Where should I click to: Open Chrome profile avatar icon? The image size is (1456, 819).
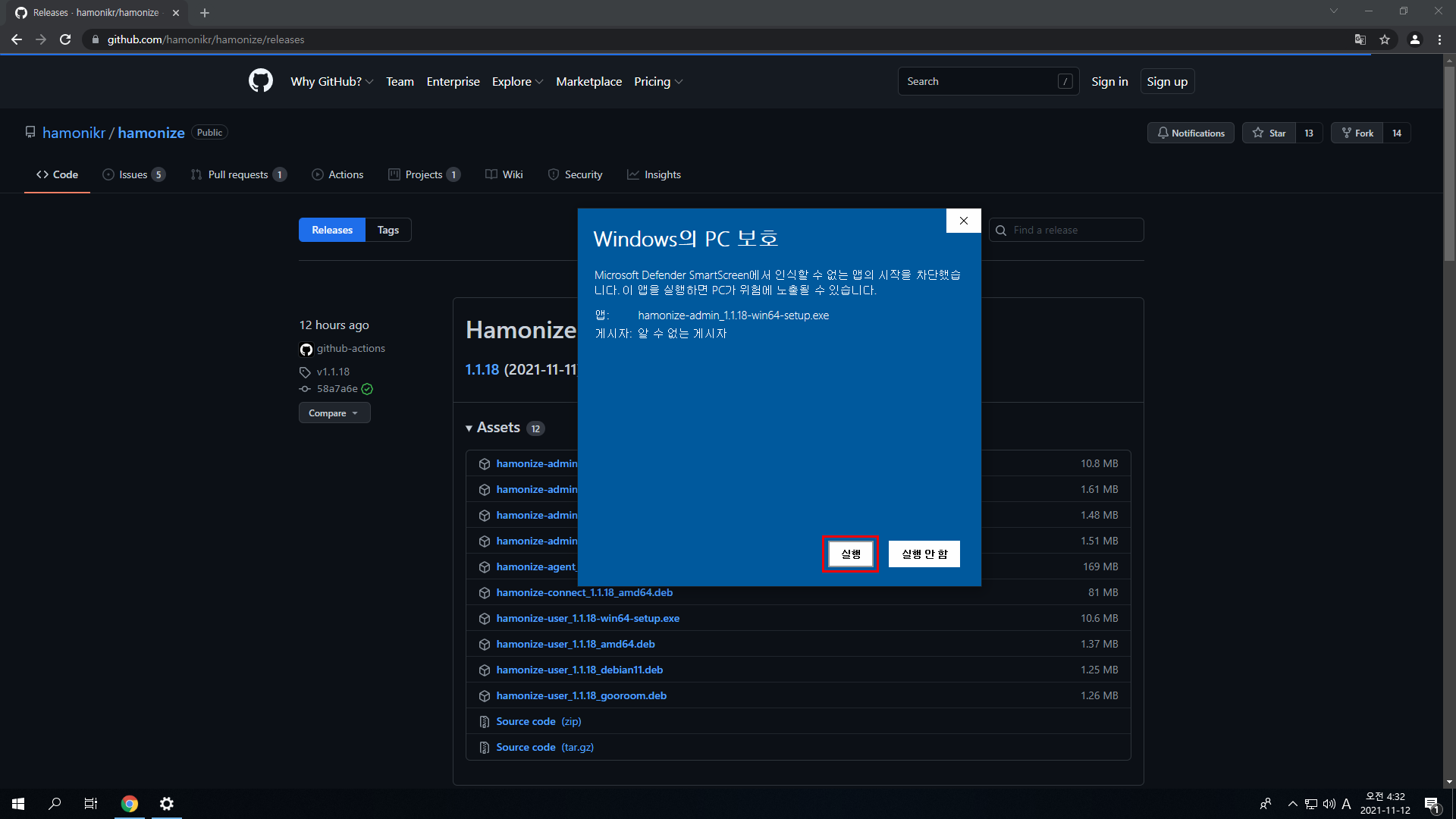click(1415, 39)
